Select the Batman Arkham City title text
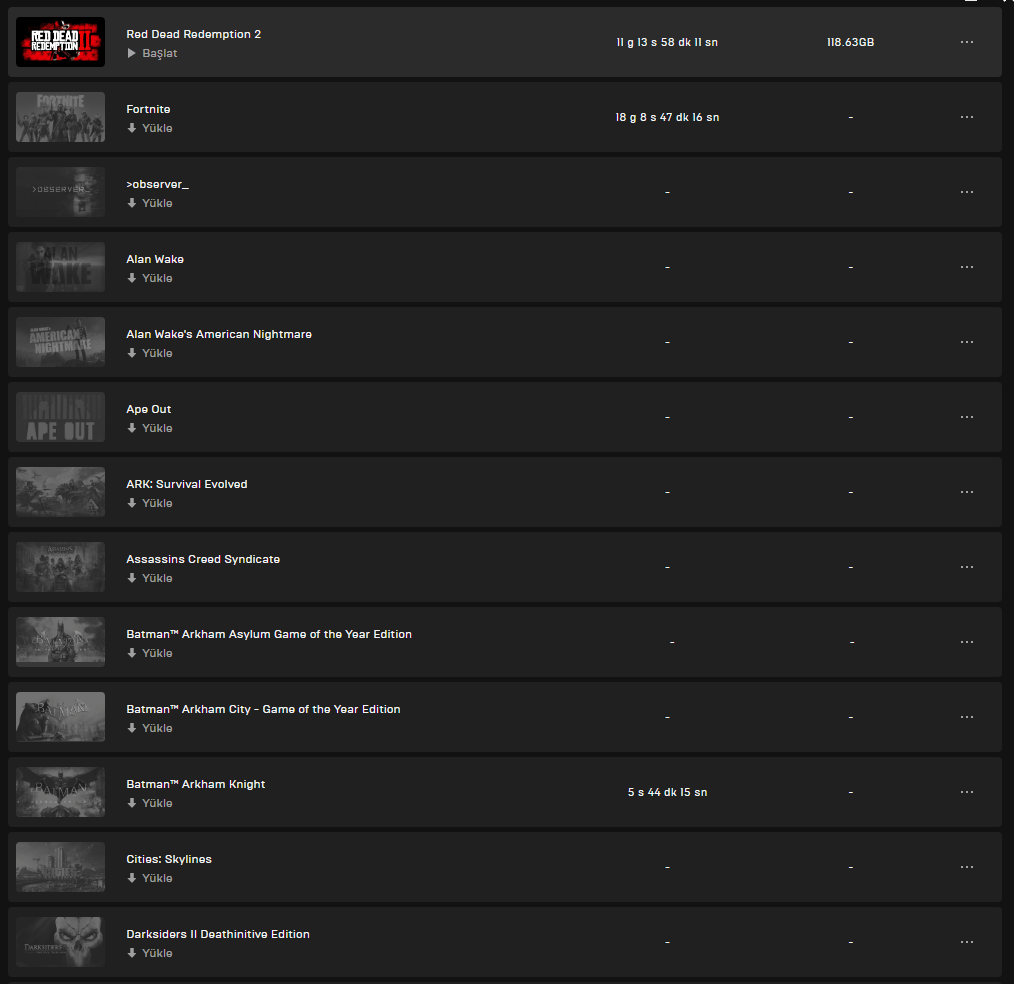 pos(263,709)
